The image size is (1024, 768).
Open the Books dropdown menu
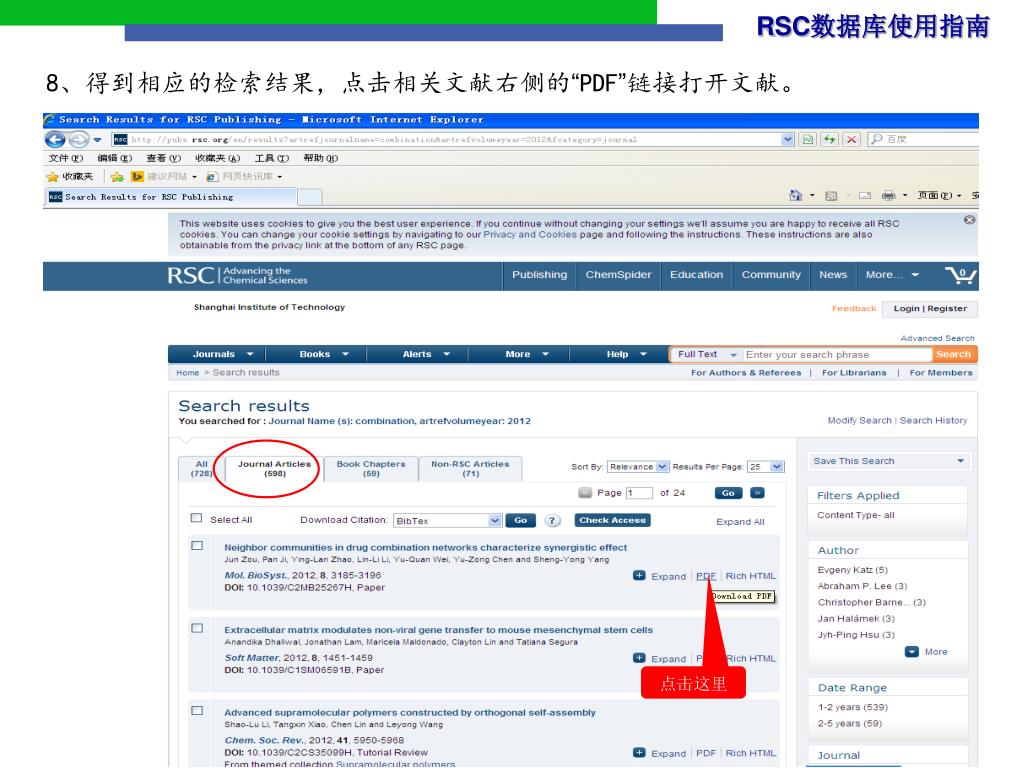pyautogui.click(x=324, y=354)
